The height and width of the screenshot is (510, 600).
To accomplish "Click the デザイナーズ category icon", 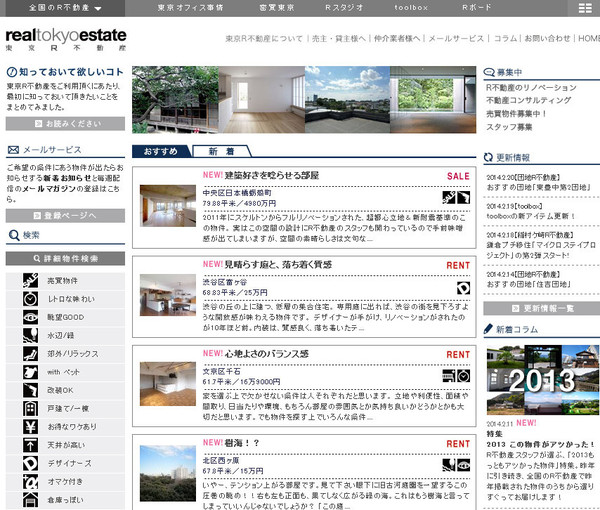I will 29,463.
